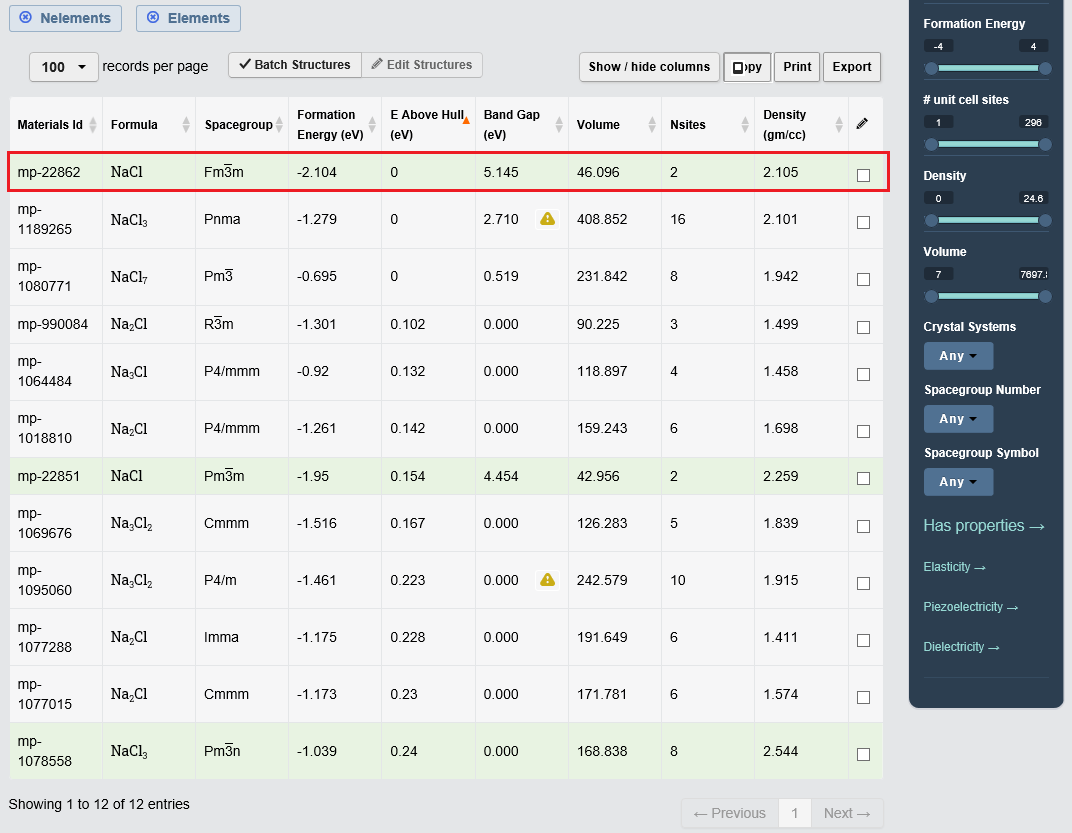This screenshot has width=1072, height=833.
Task: Check the box for mp-1095060 row
Action: click(863, 583)
